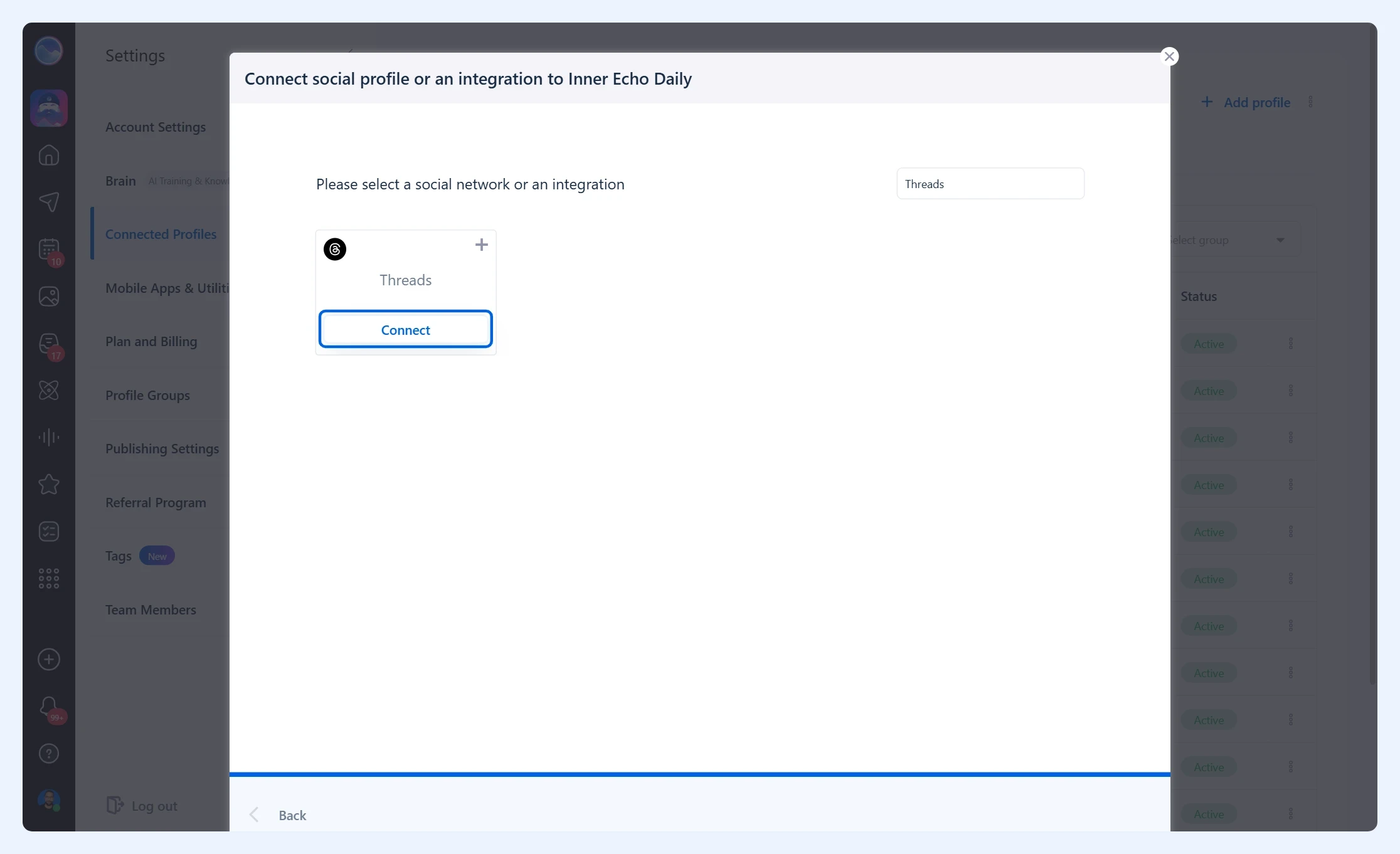This screenshot has height=854, width=1400.
Task: Open Account Settings menu item
Action: (156, 127)
